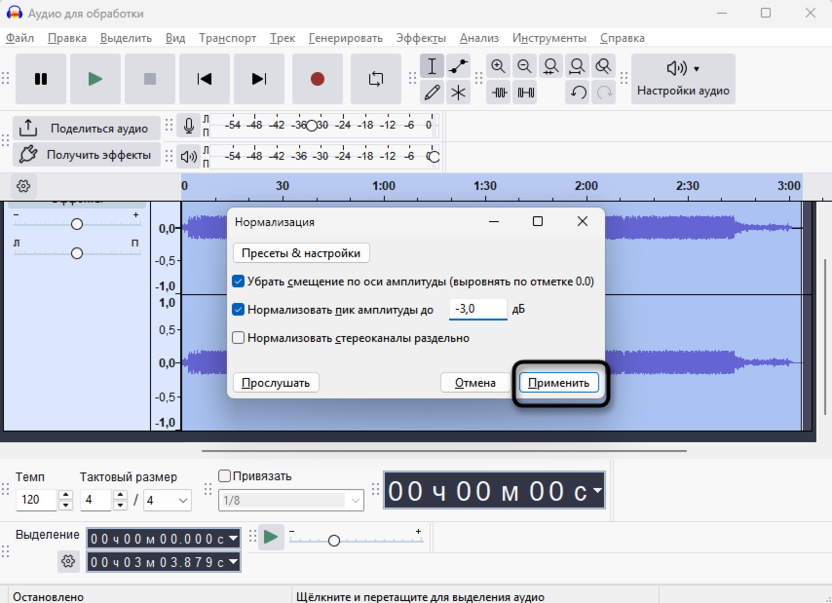Open the Эффекты menu
The image size is (832, 603).
click(421, 38)
